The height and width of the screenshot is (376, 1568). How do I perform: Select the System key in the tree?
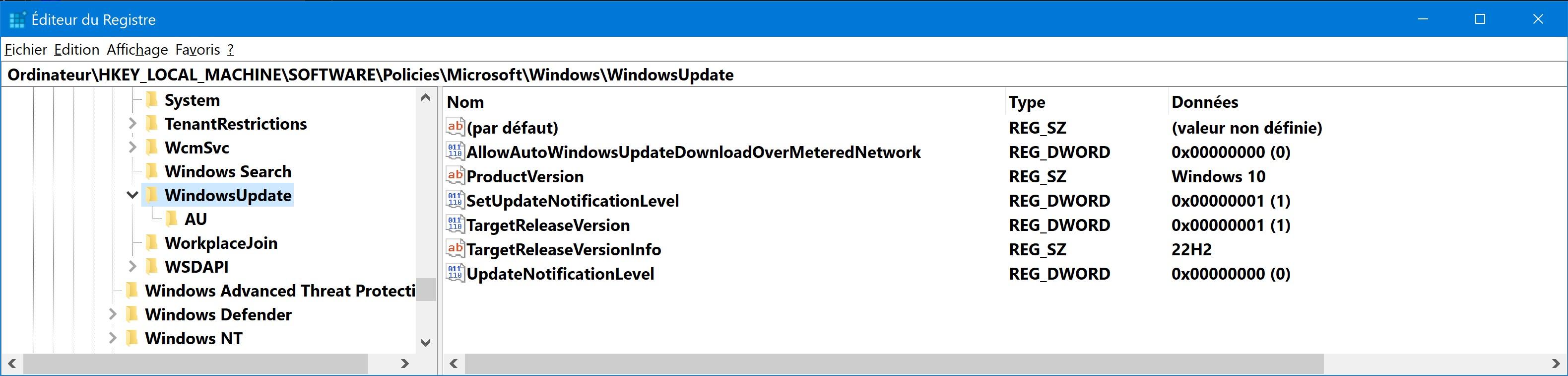(x=193, y=100)
